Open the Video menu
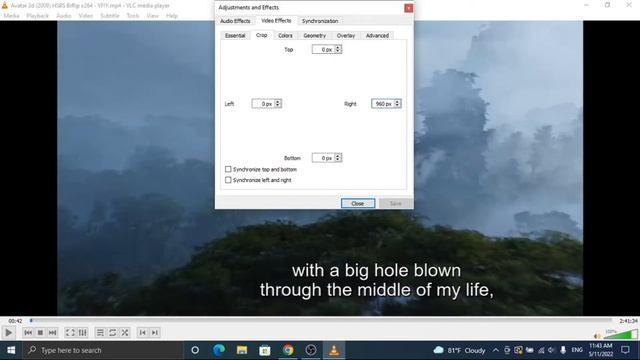640x360 pixels. (86, 16)
